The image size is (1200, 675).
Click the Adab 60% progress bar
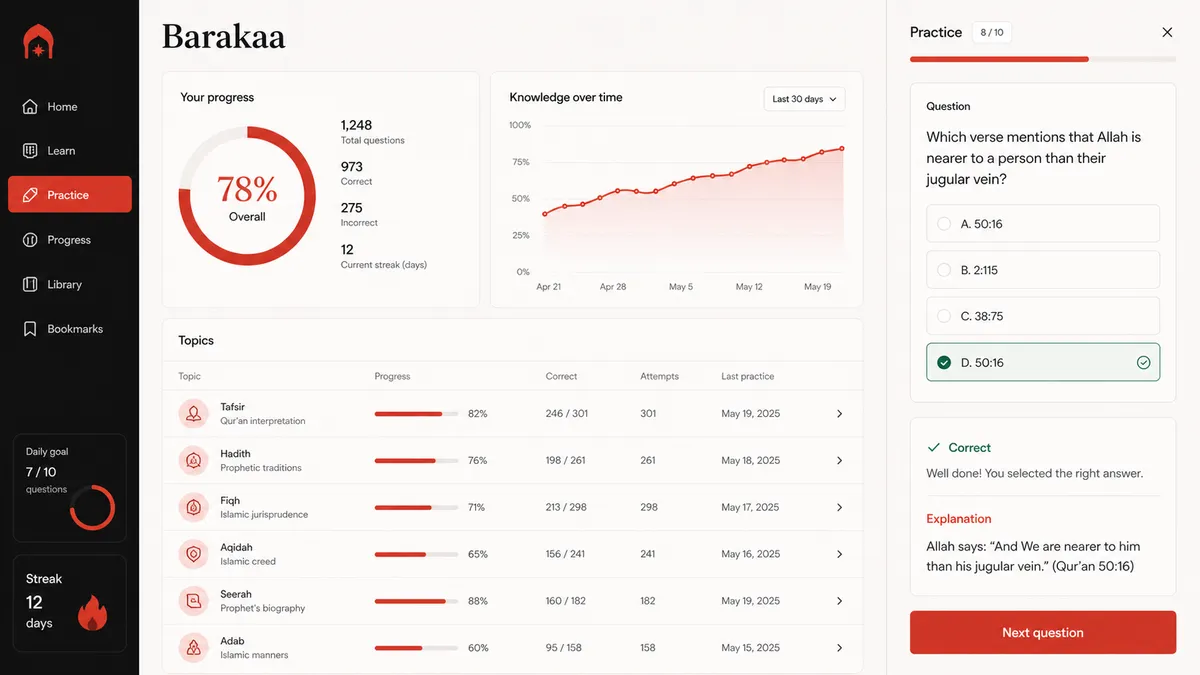click(416, 648)
